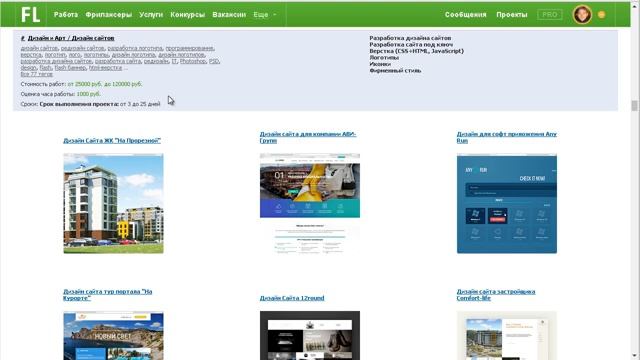Open the apartment building thumbnail for ЖК На Прорезной
The height and width of the screenshot is (360, 640).
[x=113, y=203]
